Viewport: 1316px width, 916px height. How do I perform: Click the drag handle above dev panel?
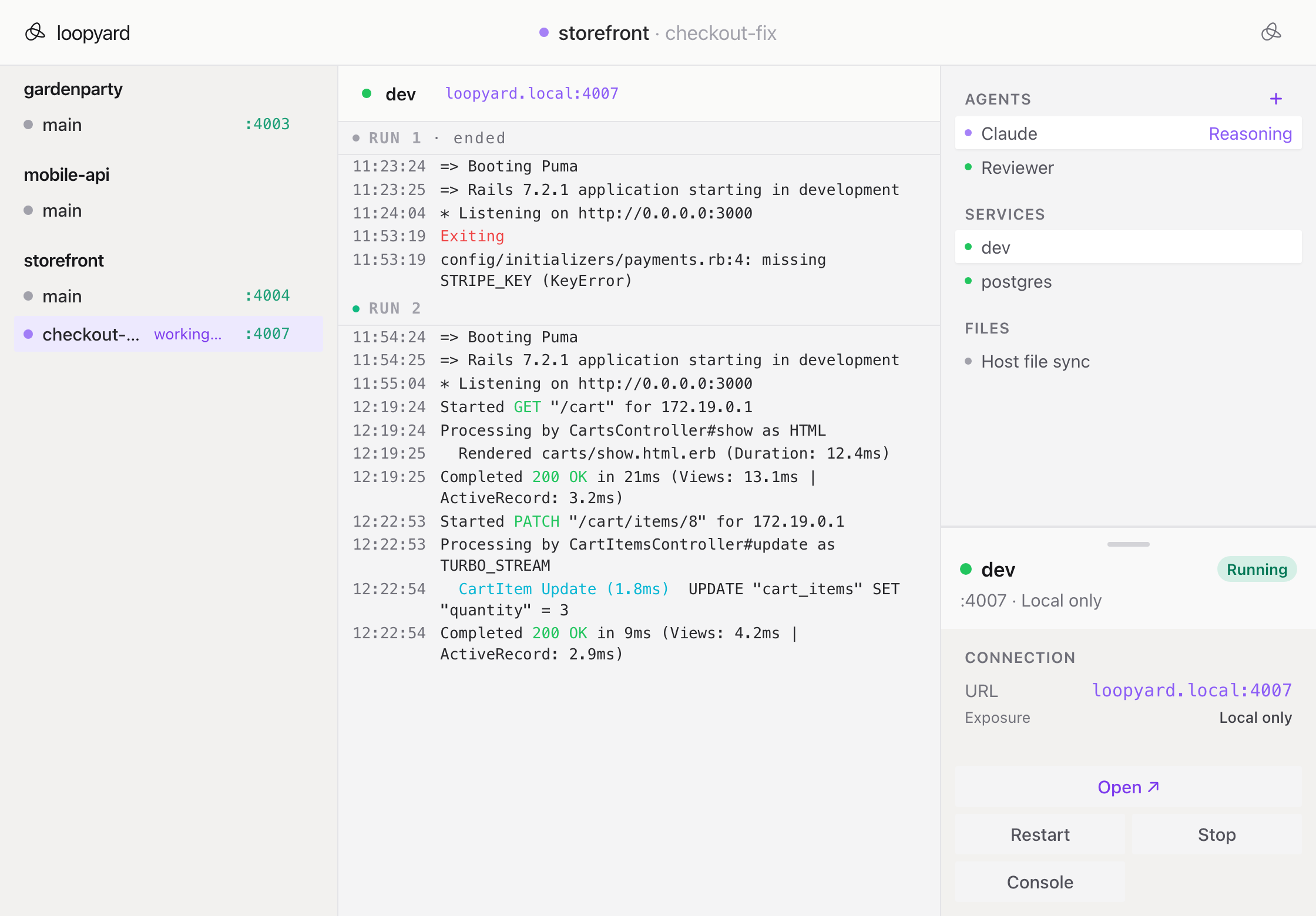click(1128, 544)
